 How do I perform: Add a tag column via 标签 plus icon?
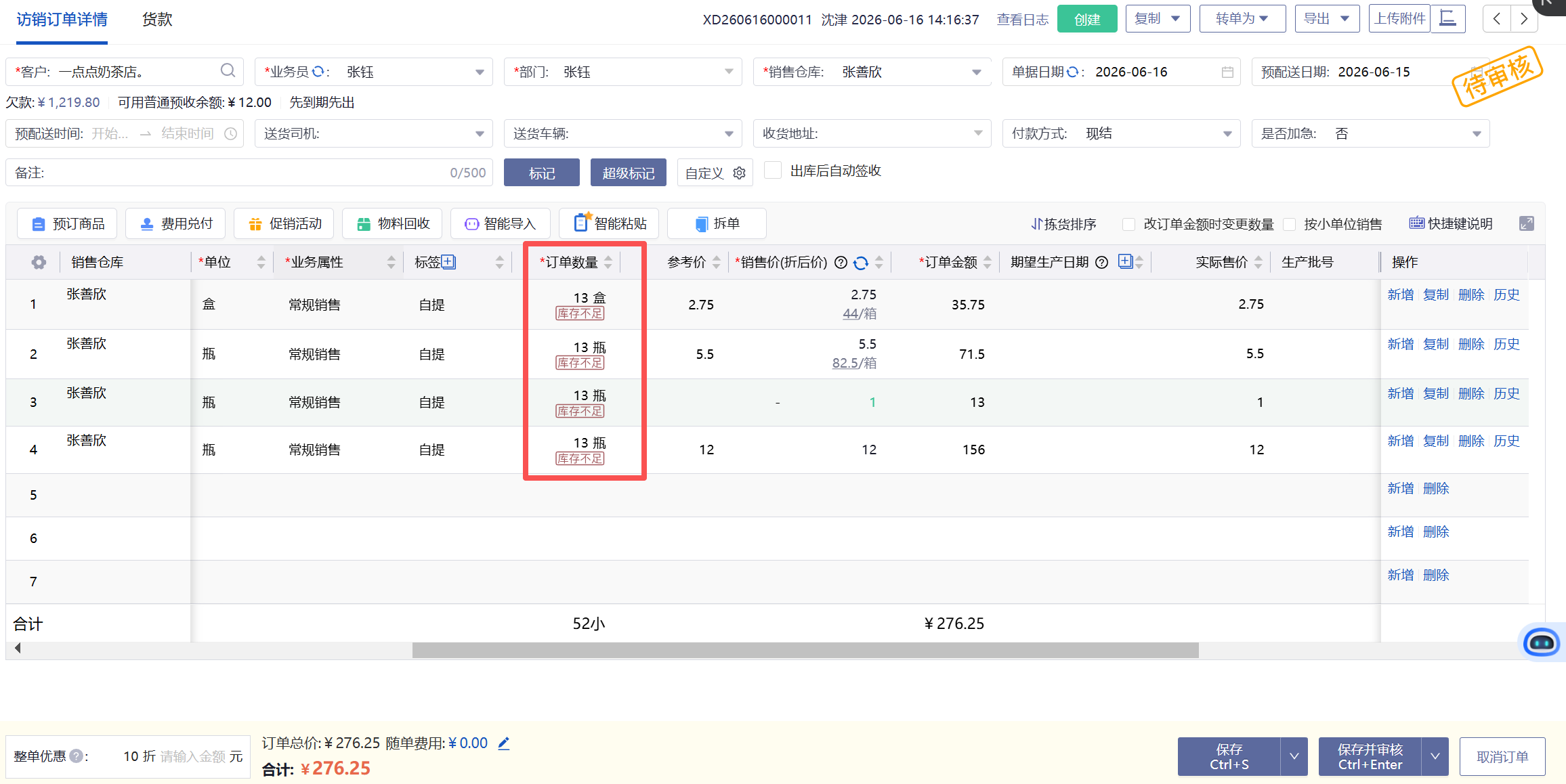pos(448,262)
